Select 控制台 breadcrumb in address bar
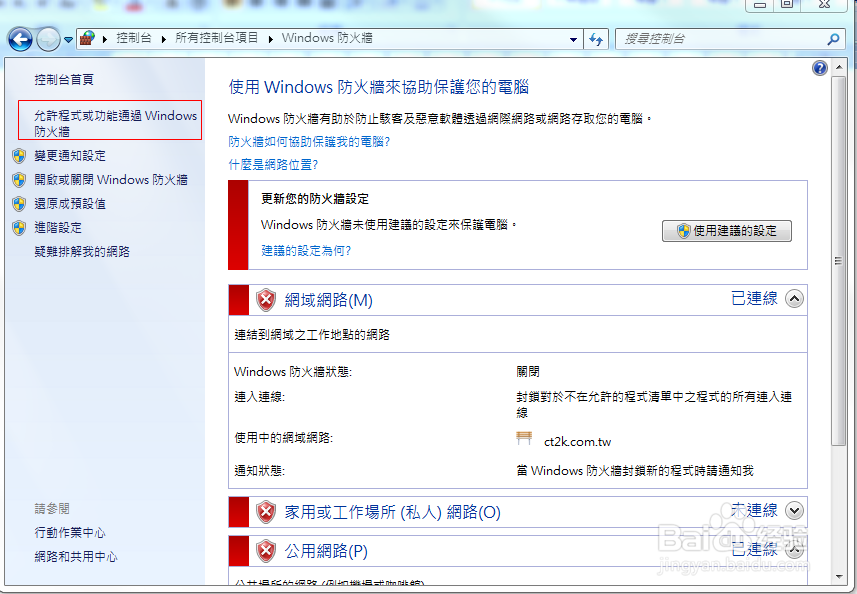Viewport: 857px width, 594px height. 133,38
